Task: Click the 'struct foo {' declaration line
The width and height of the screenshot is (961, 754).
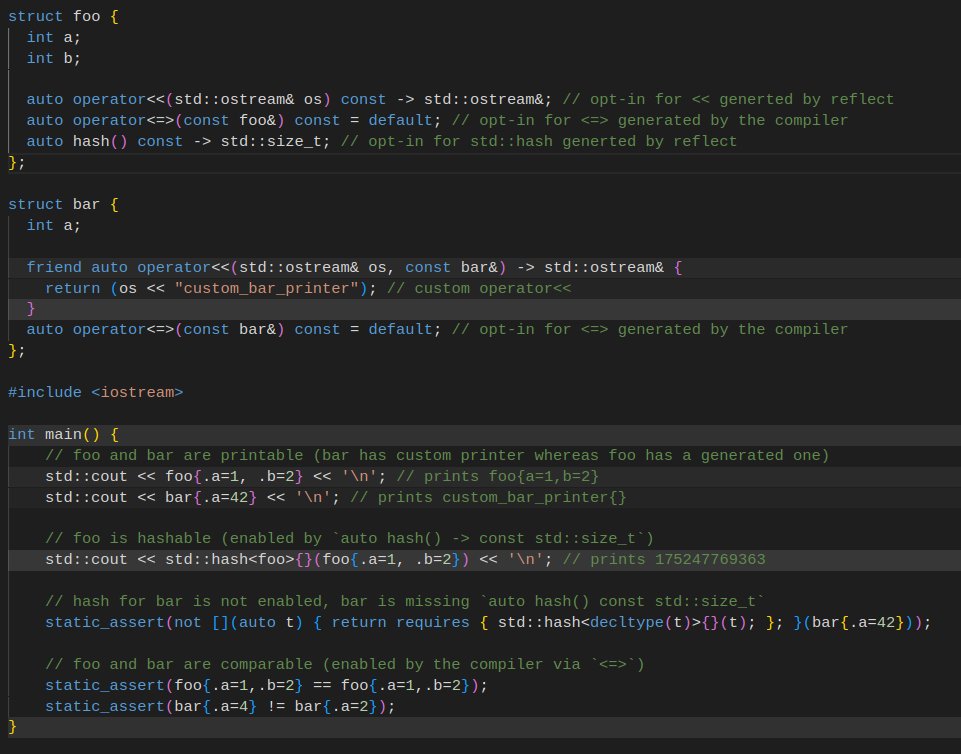Action: [63, 17]
